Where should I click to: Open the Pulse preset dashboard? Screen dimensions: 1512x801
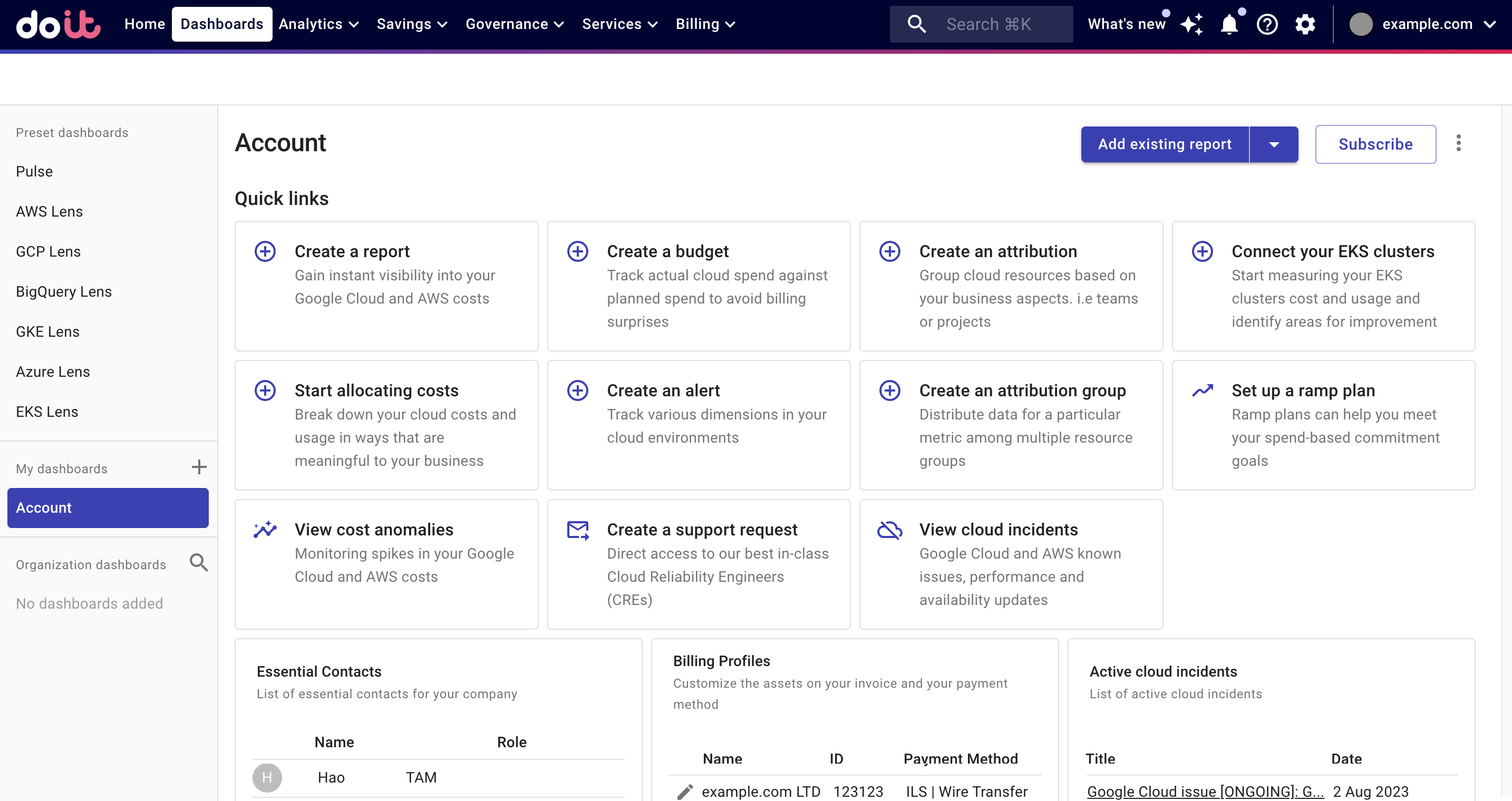[34, 171]
